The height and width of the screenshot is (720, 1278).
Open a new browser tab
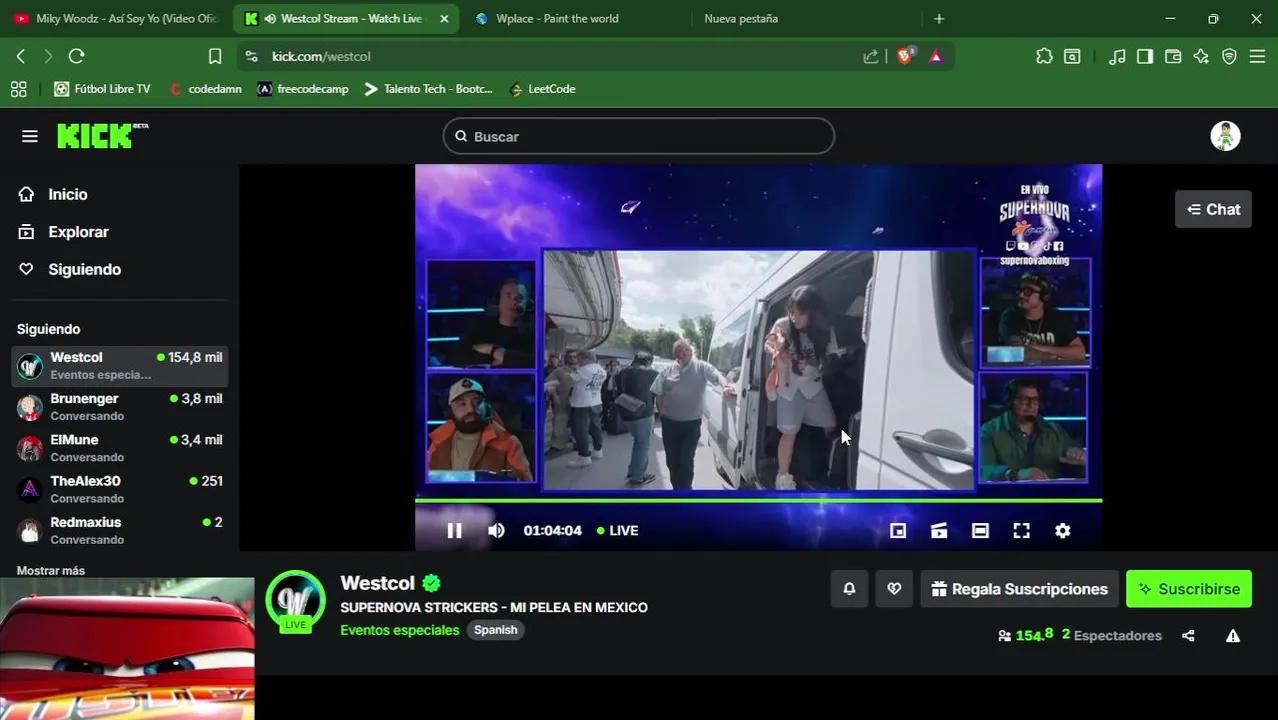click(x=938, y=19)
